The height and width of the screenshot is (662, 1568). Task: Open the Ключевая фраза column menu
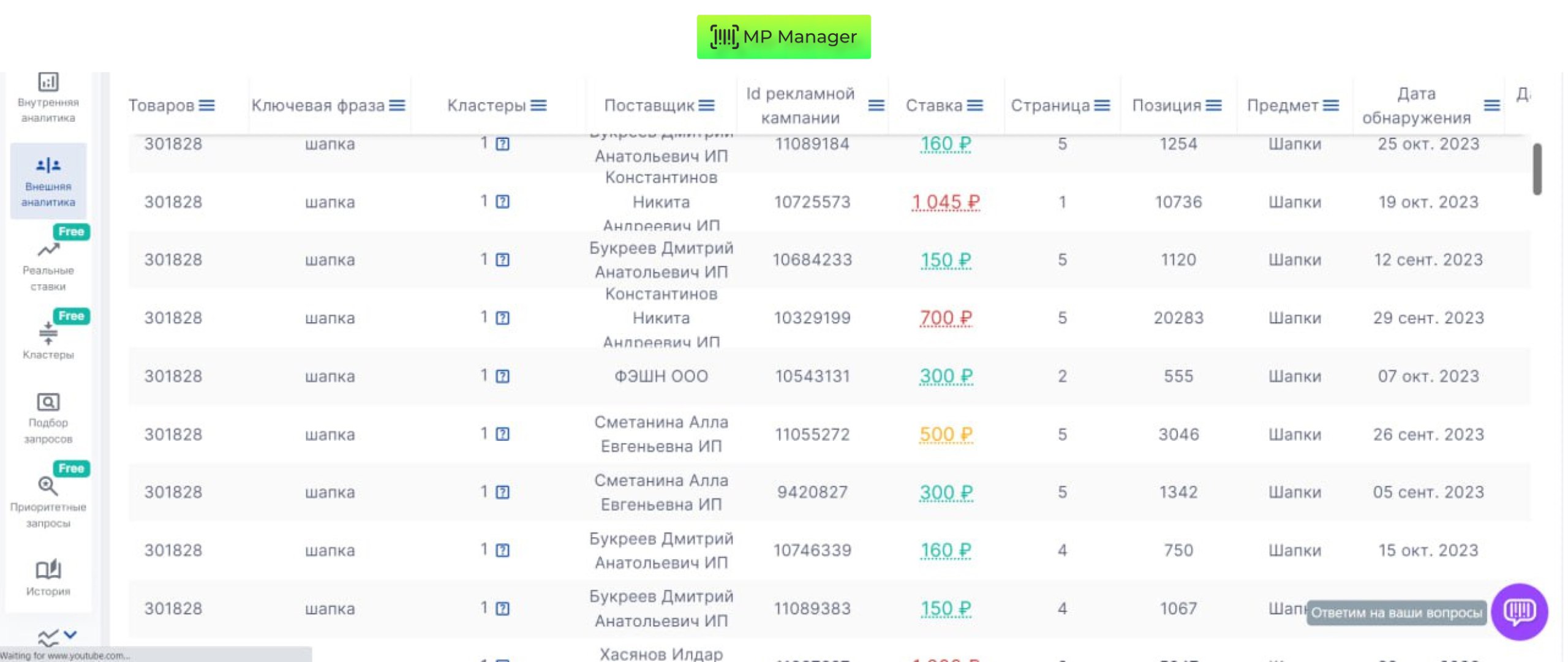point(397,105)
